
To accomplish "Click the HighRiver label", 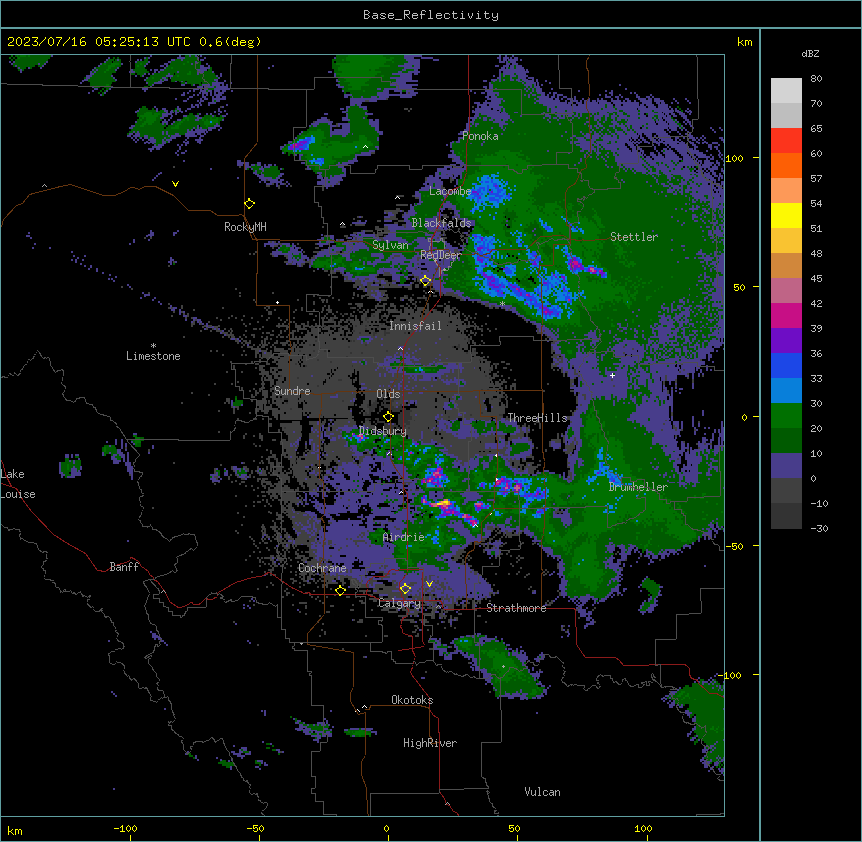I will click(x=430, y=743).
